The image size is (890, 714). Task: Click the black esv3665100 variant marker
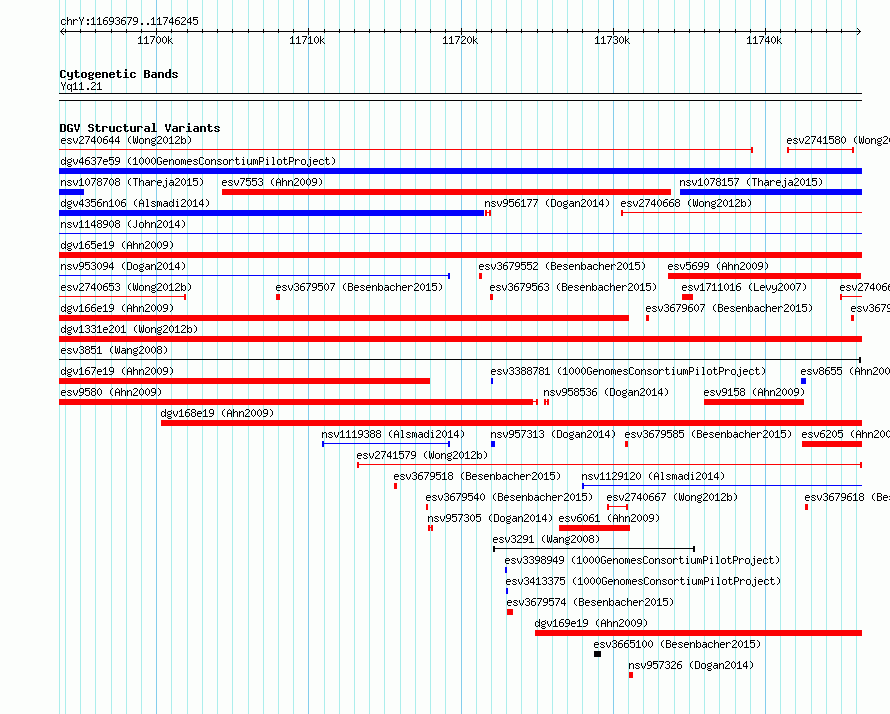[597, 654]
